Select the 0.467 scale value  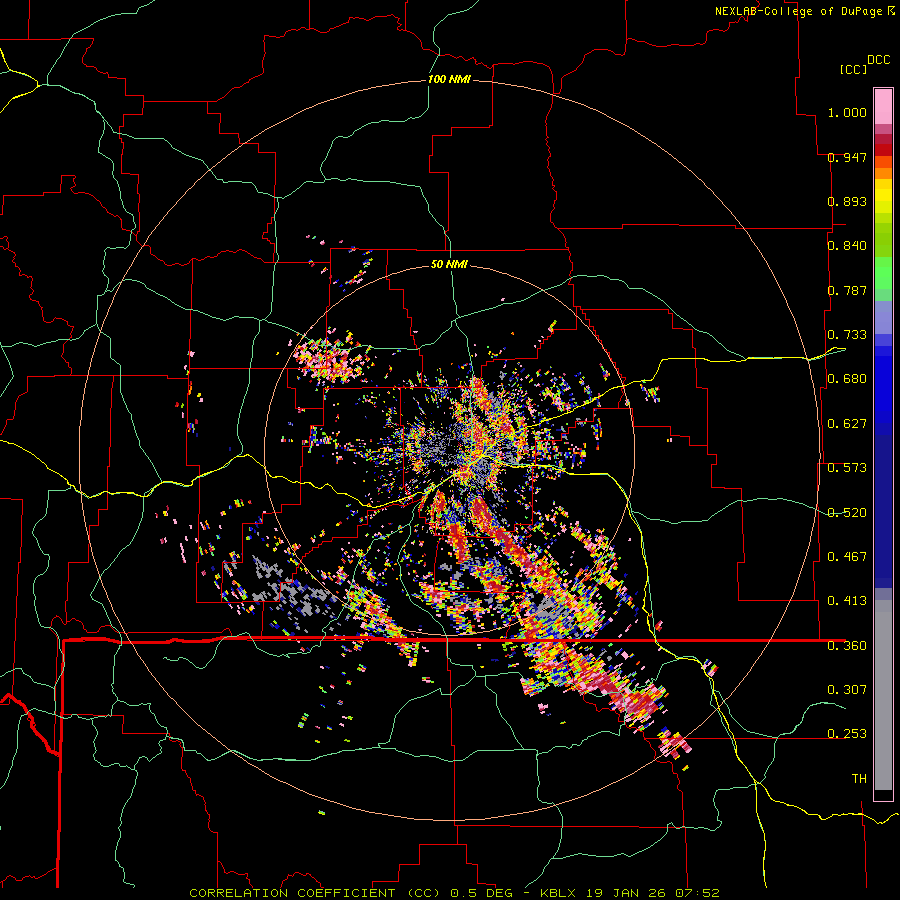[847, 557]
